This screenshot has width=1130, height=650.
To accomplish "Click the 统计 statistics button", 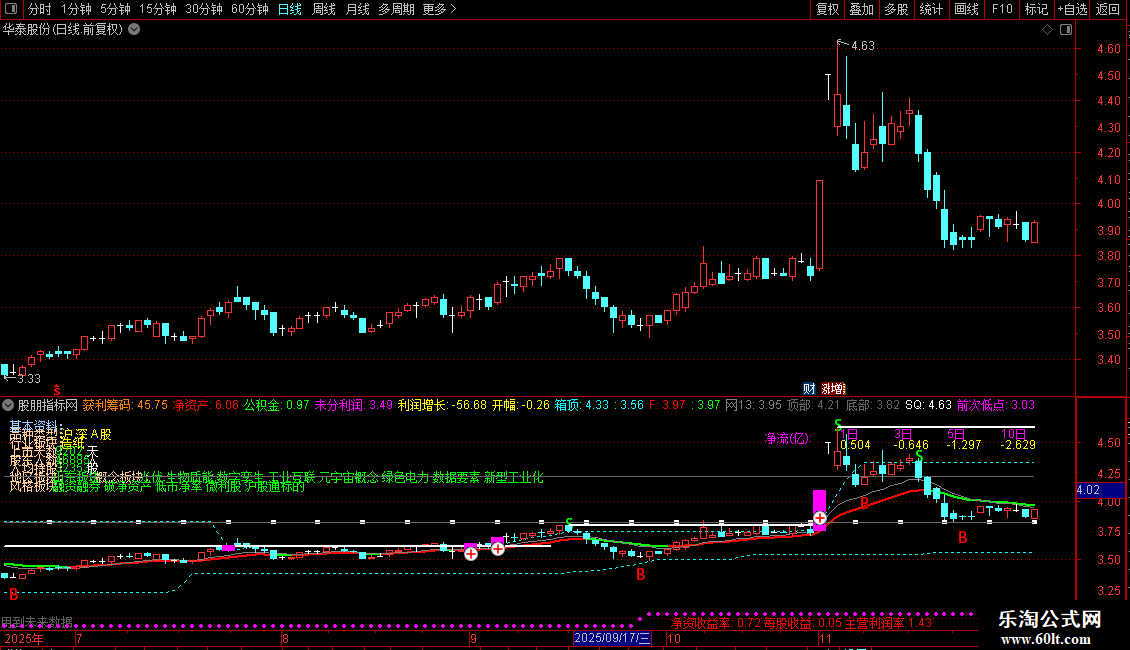I will tap(930, 9).
